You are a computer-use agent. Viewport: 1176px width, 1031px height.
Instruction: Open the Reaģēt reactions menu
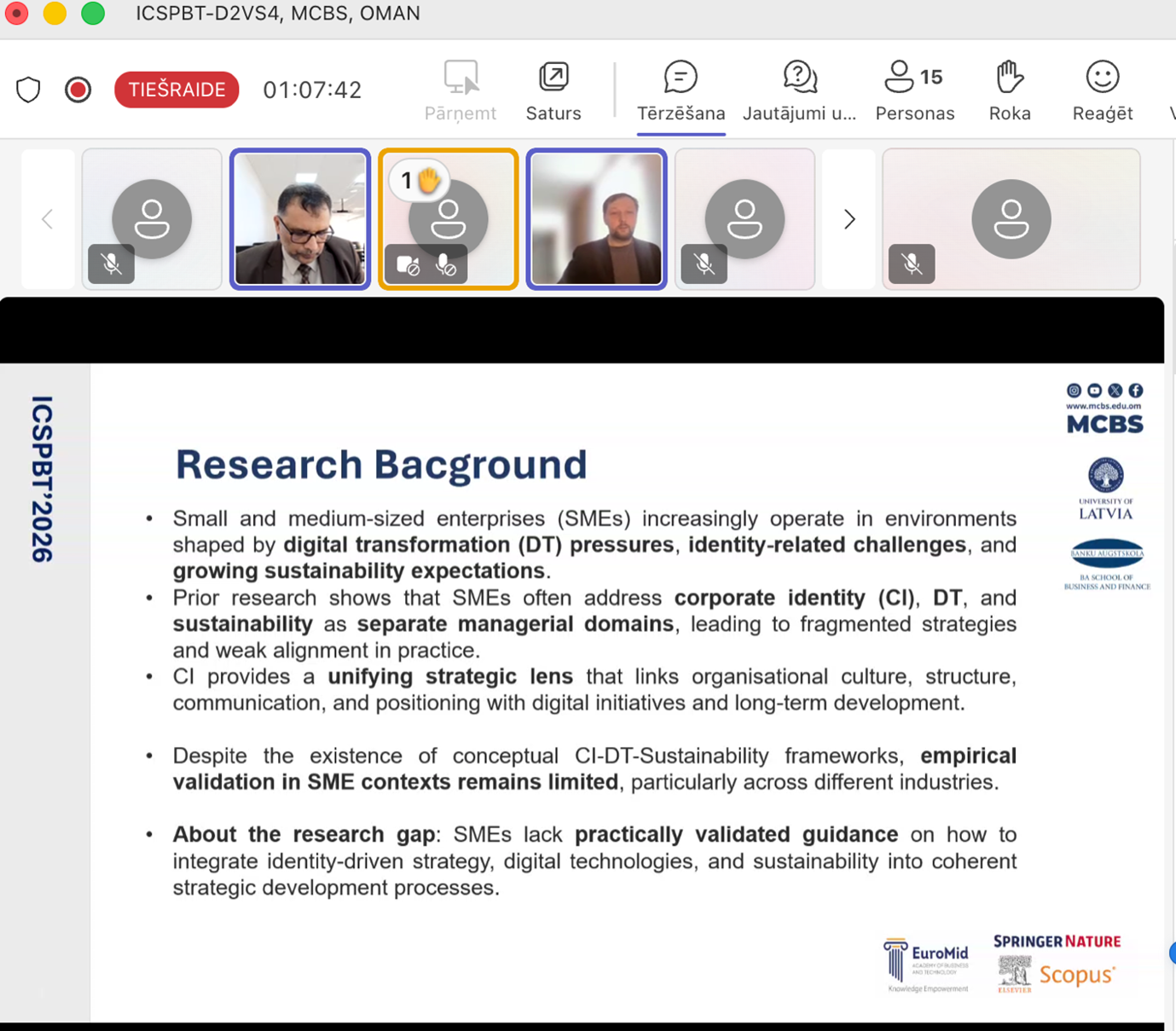click(x=1102, y=90)
